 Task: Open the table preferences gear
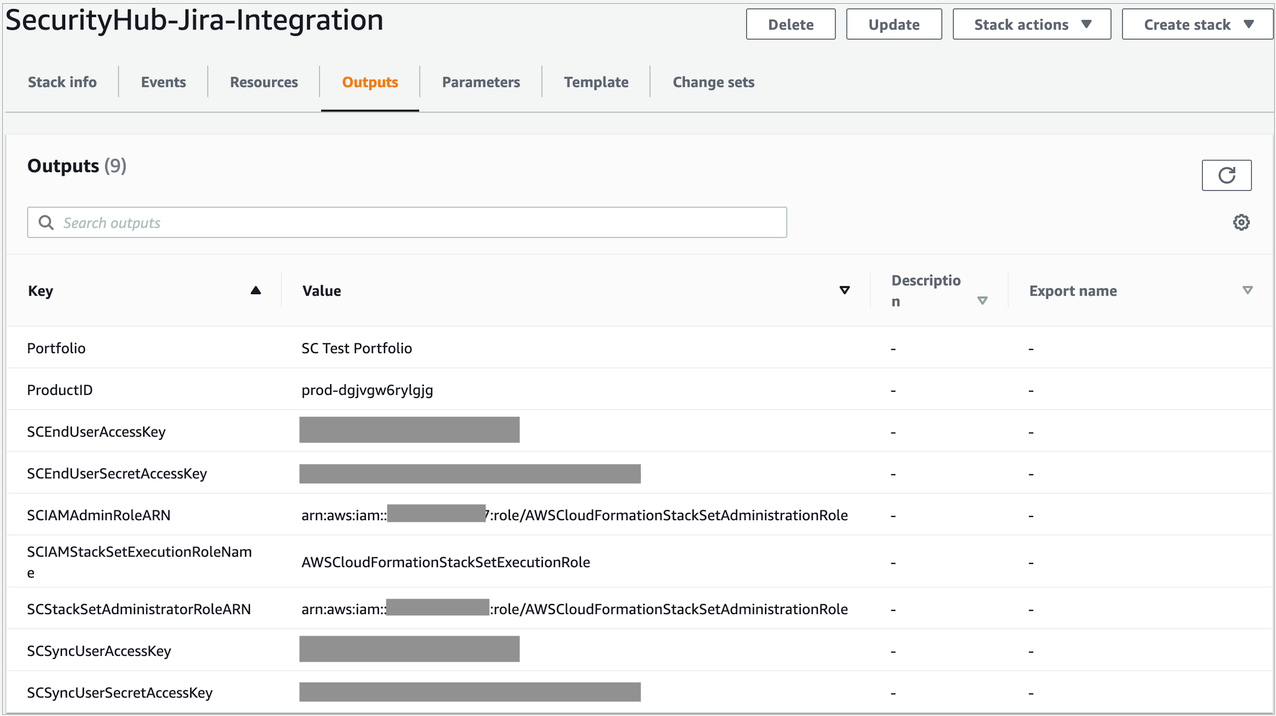pyautogui.click(x=1241, y=222)
